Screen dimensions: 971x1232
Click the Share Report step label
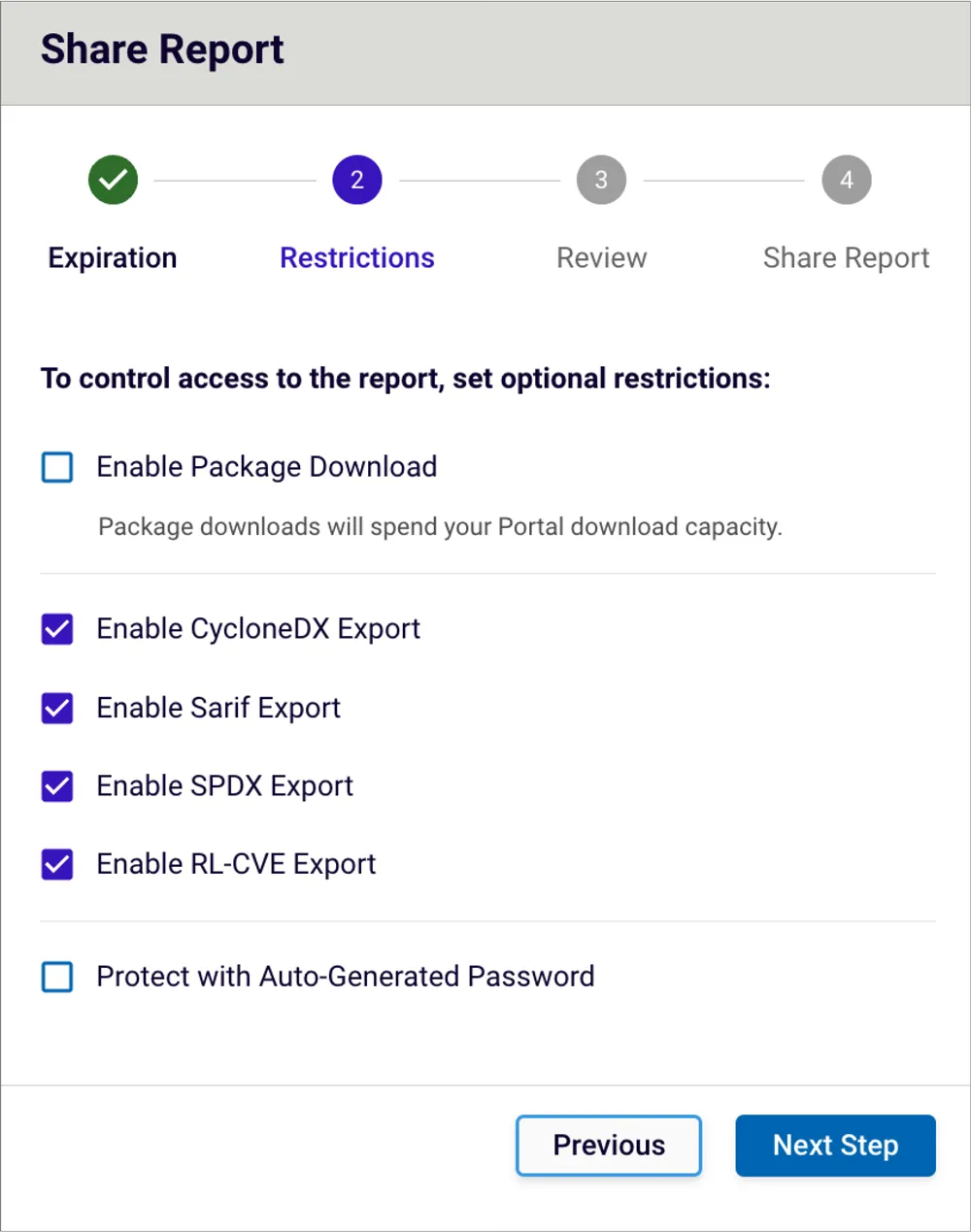point(846,257)
